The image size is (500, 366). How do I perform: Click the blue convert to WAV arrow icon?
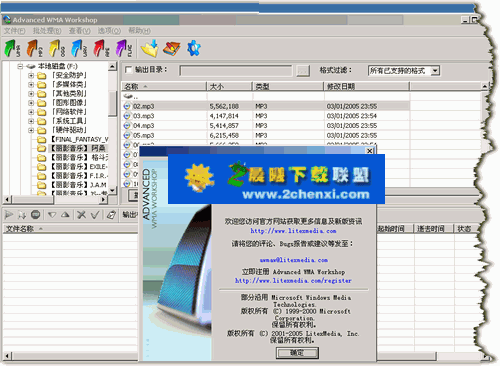(79, 48)
